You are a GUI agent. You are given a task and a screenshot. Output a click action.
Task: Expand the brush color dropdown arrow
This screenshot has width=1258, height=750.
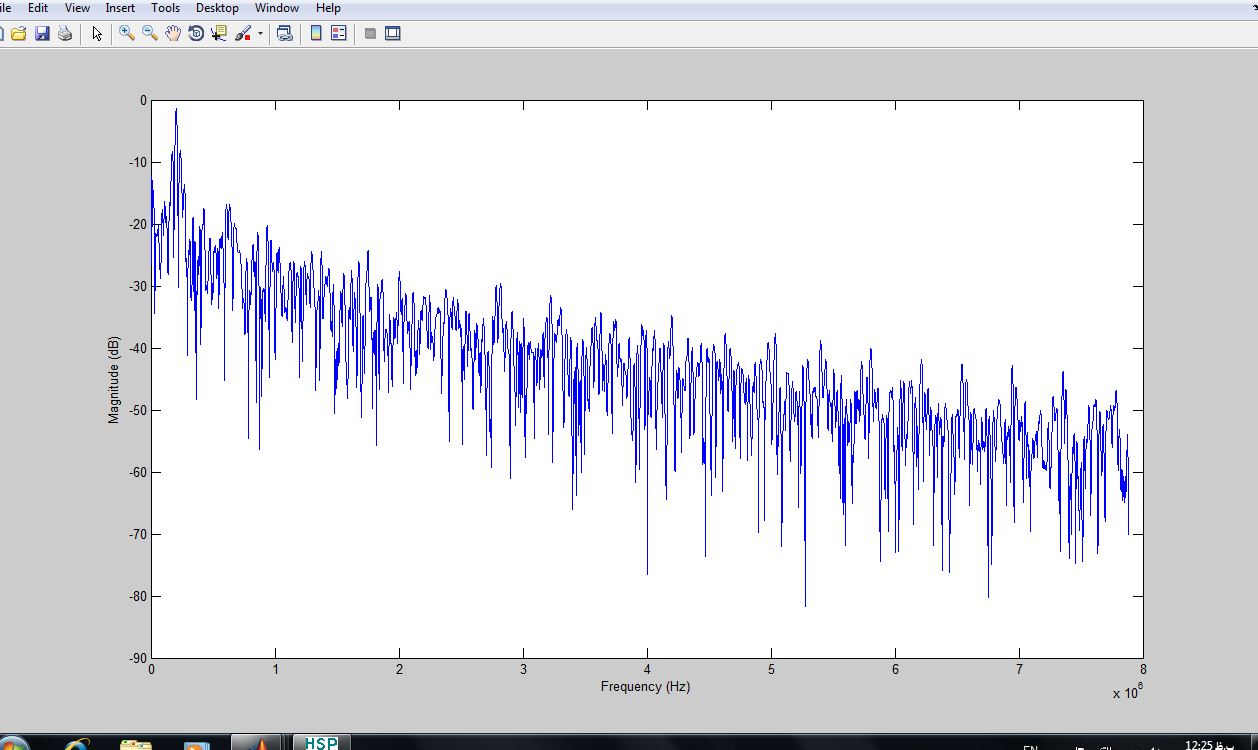[260, 33]
